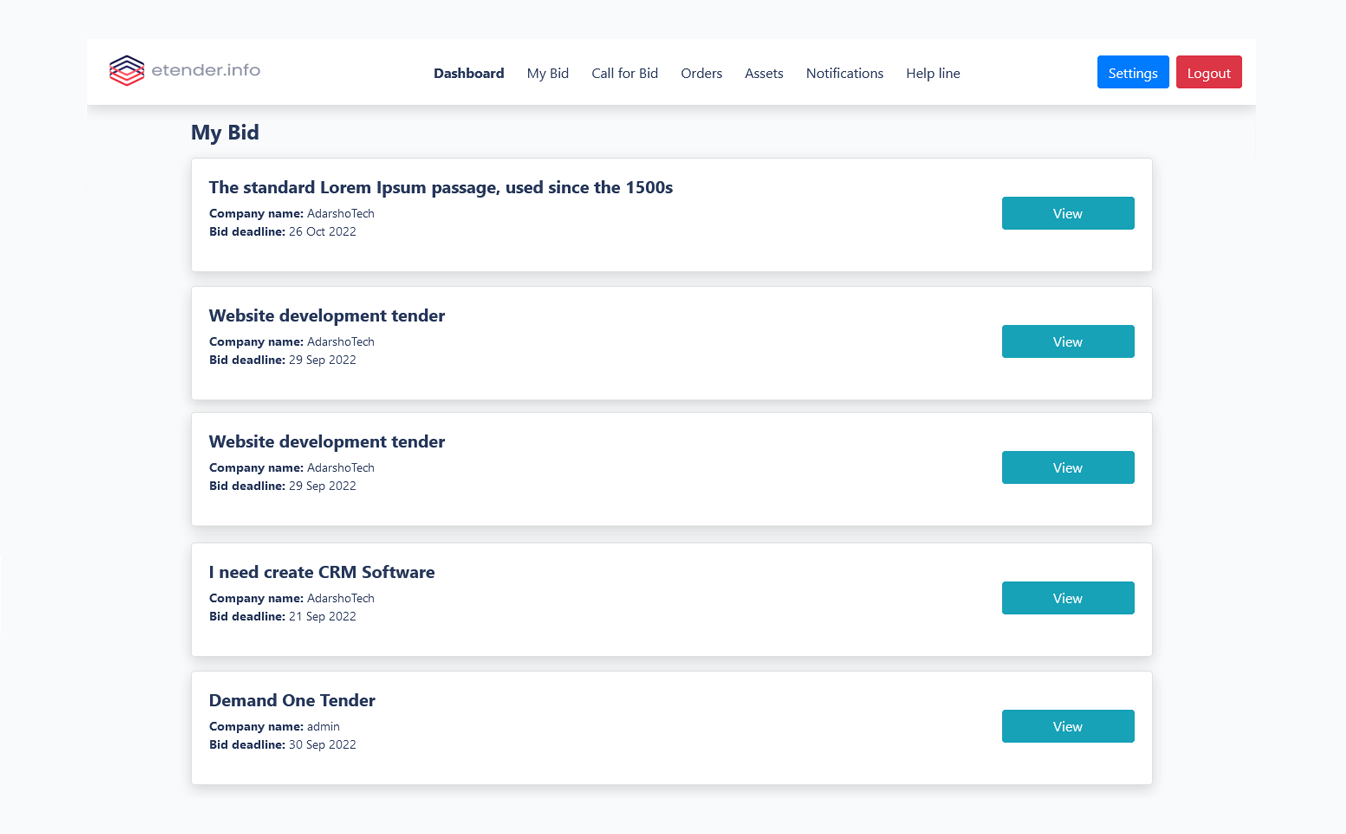1346x834 pixels.
Task: Click 'Bid deadline:' label in CRM Software card
Action: [x=247, y=616]
